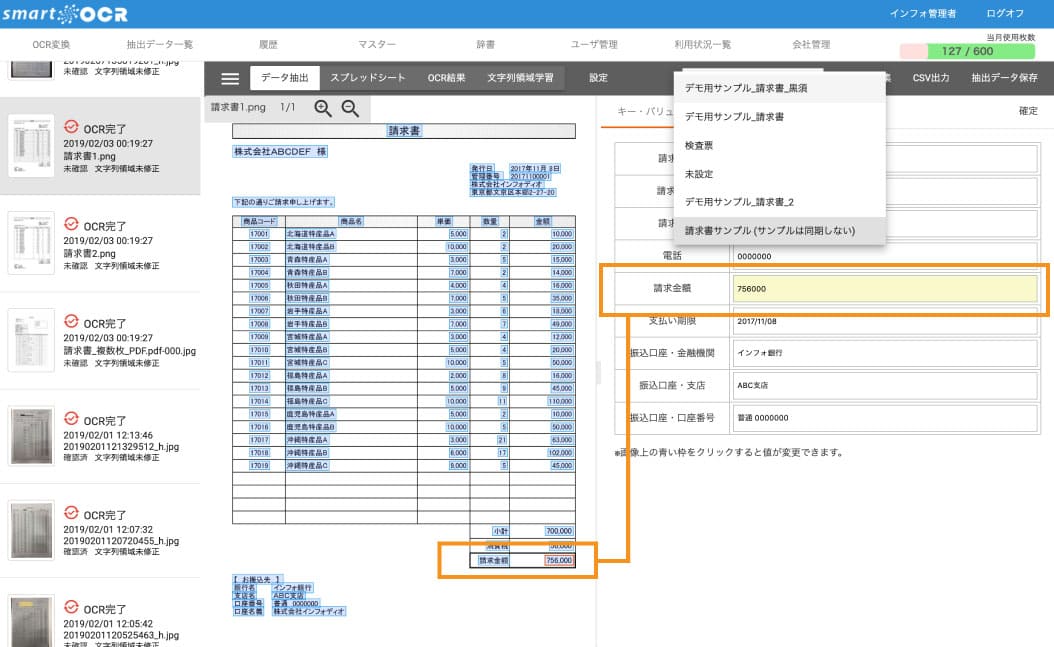Click the smart OCR logo
The image size is (1054, 647).
65,14
